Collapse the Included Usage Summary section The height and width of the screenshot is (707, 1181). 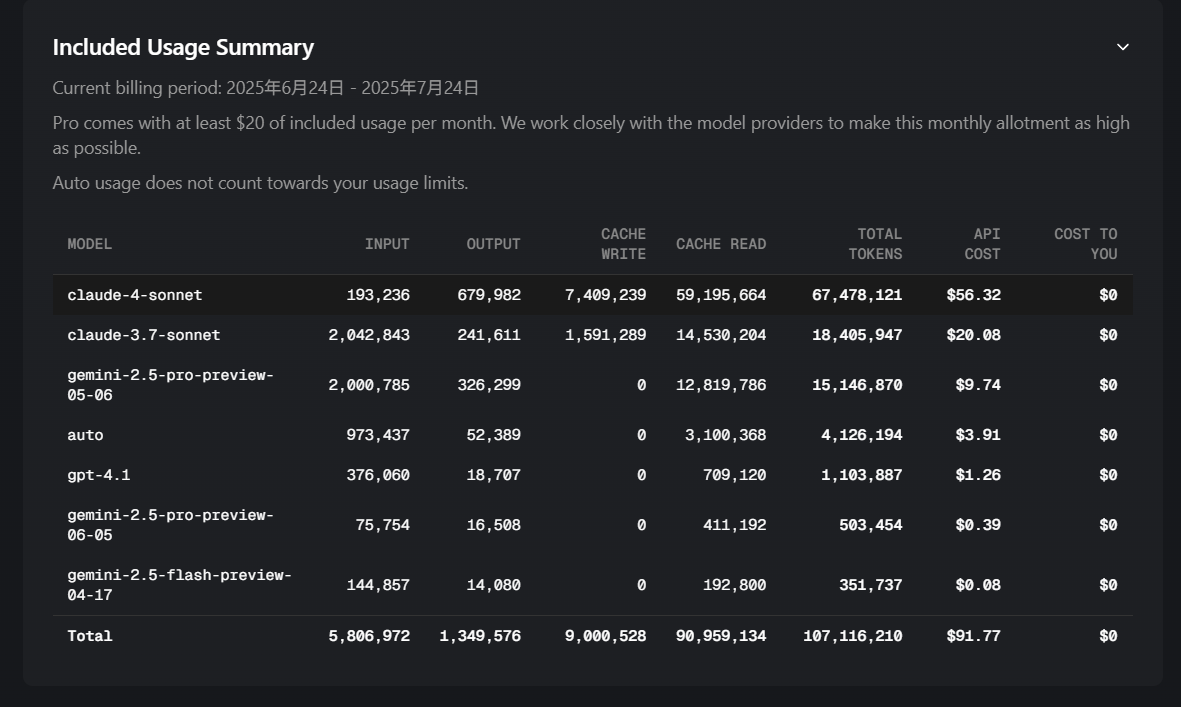tap(1122, 47)
